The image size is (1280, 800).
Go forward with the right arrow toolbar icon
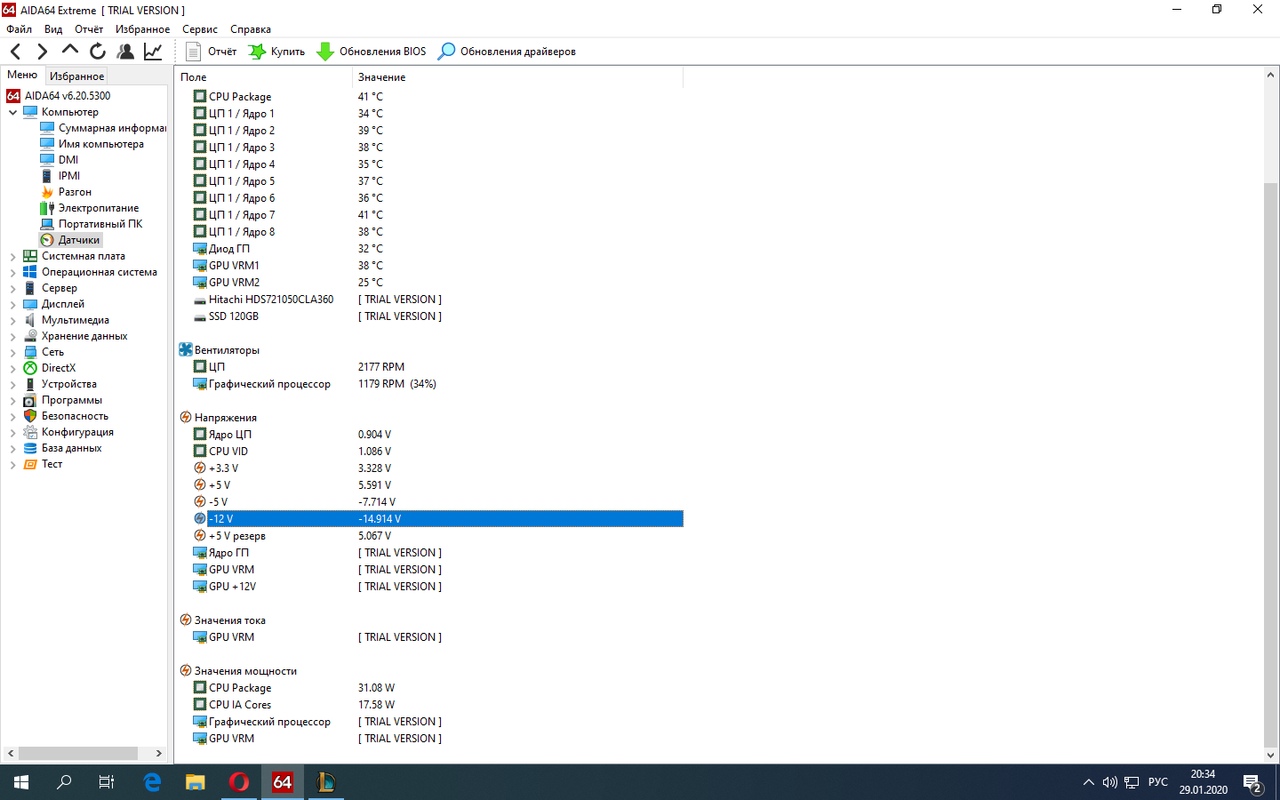tap(42, 51)
